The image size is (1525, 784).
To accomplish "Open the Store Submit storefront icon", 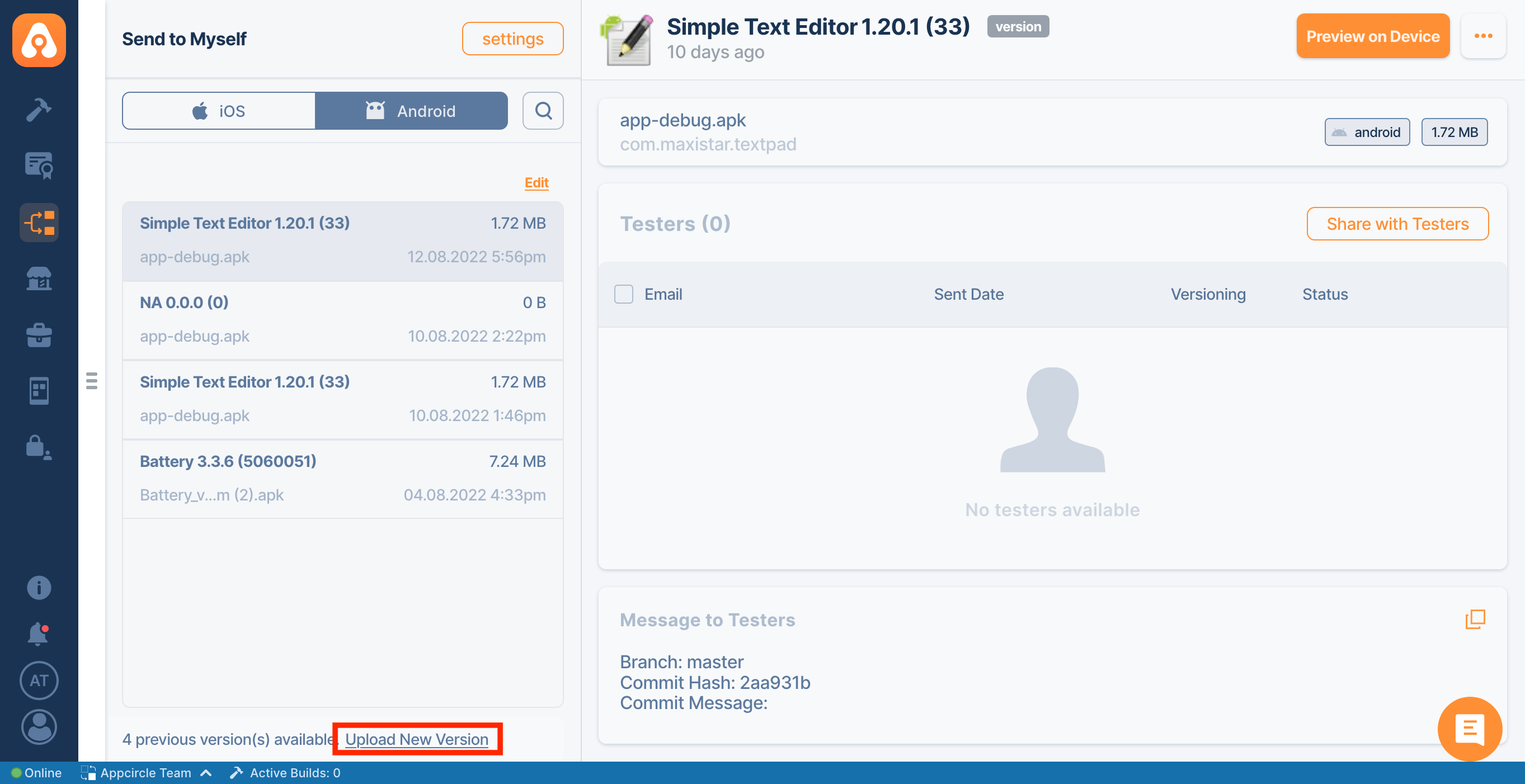I will pyautogui.click(x=39, y=278).
